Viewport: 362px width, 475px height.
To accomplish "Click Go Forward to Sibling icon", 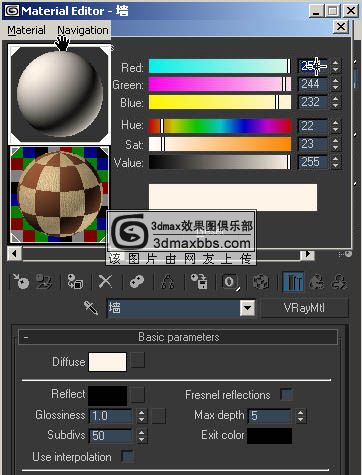I will pos(339,282).
